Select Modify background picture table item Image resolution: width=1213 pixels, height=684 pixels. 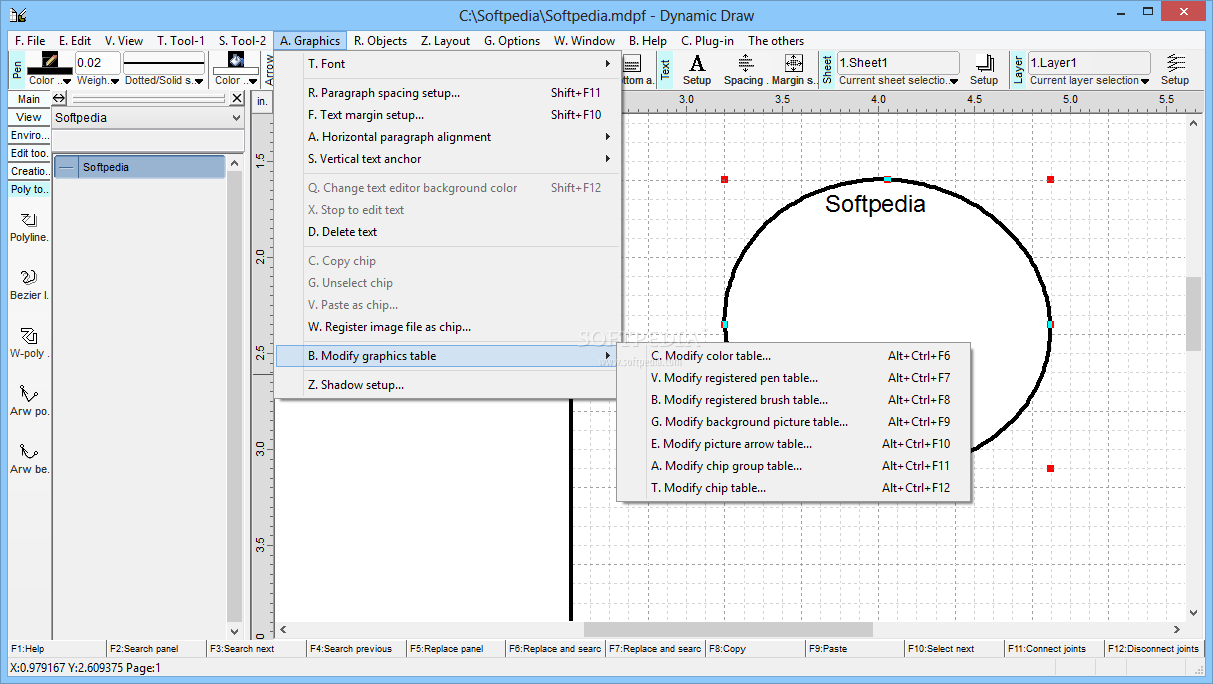pos(794,422)
